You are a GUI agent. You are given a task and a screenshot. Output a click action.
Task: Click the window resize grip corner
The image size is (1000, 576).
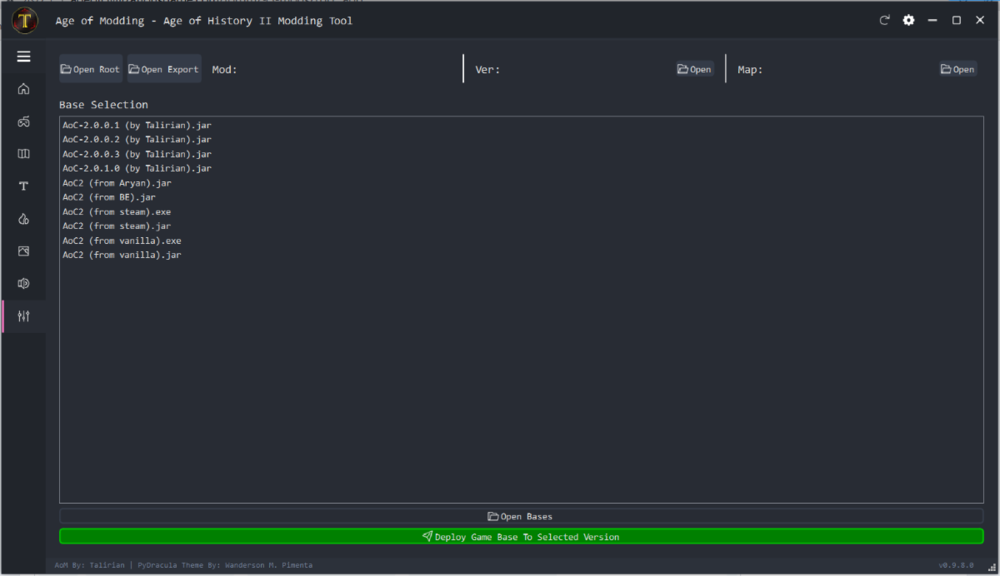pos(992,567)
